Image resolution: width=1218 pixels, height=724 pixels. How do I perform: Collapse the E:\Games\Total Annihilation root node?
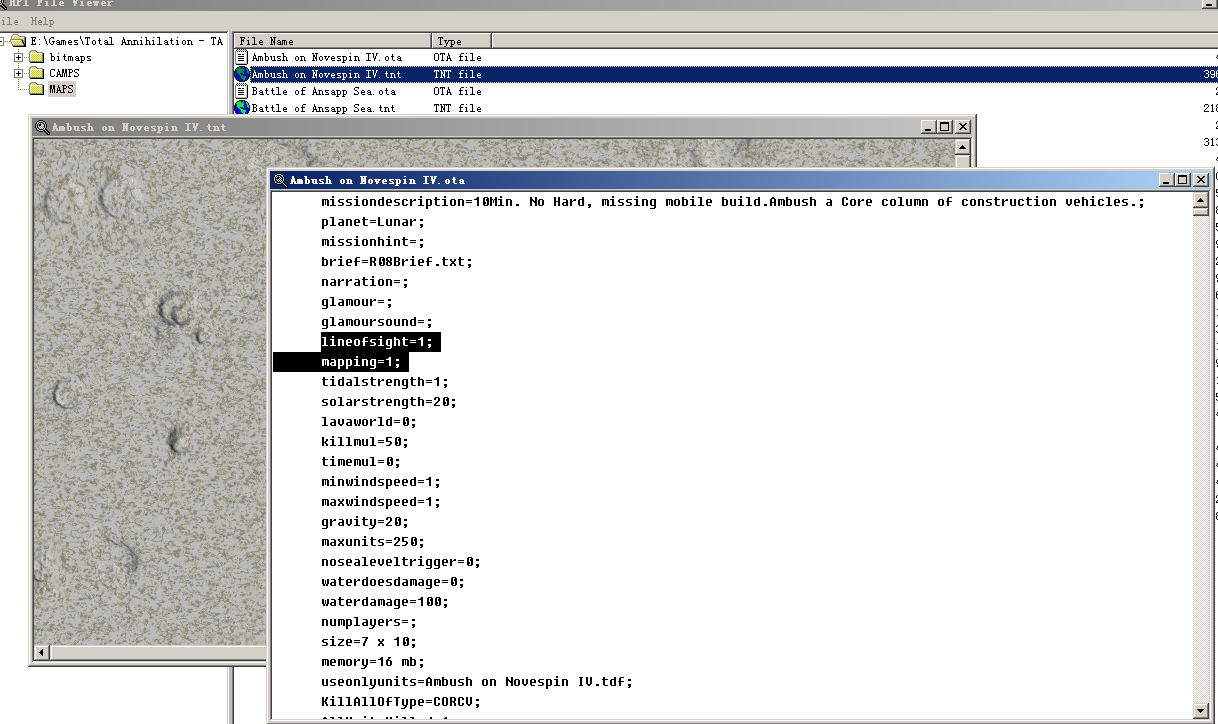[x=2, y=41]
